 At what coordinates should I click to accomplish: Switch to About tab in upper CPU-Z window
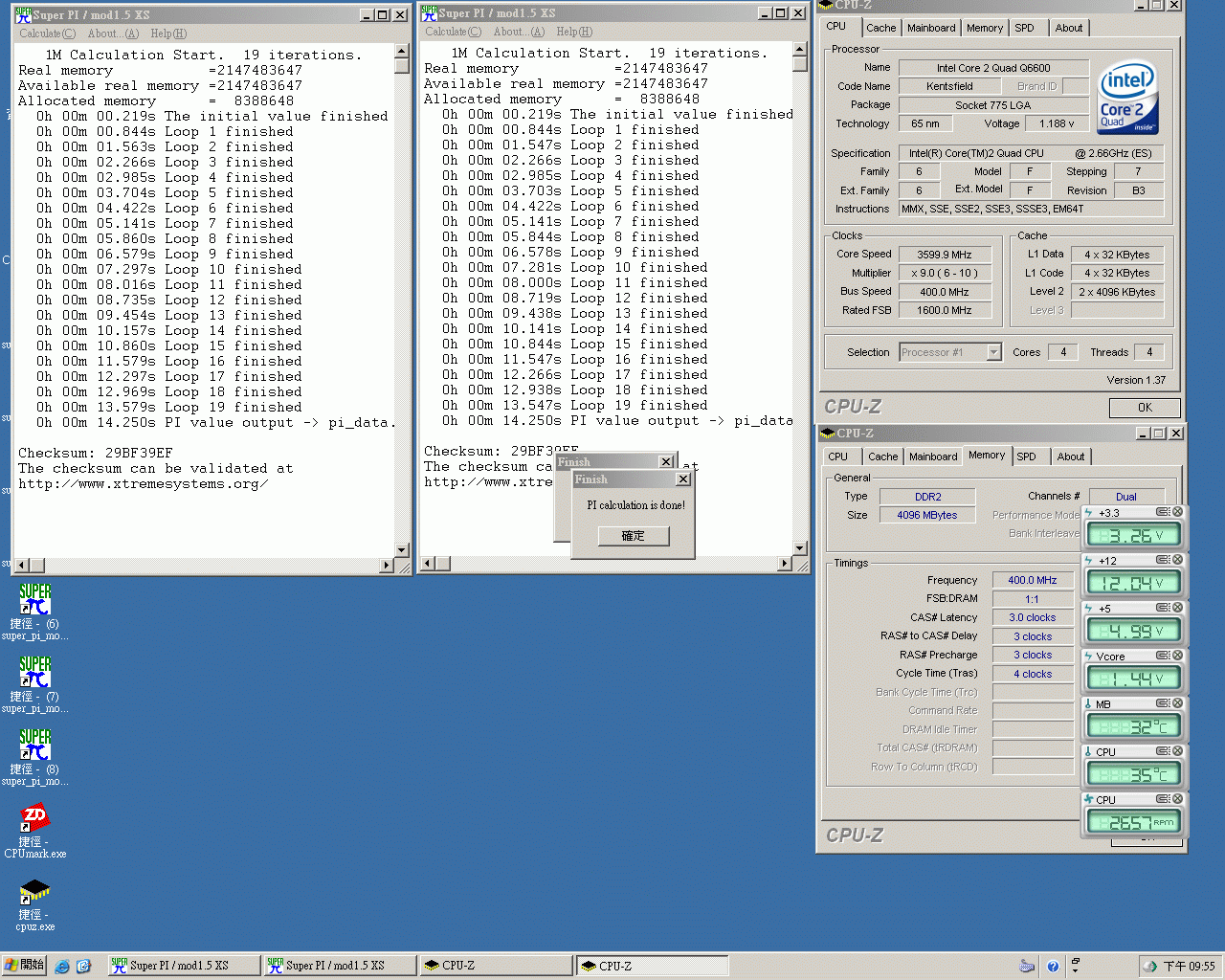[1069, 28]
